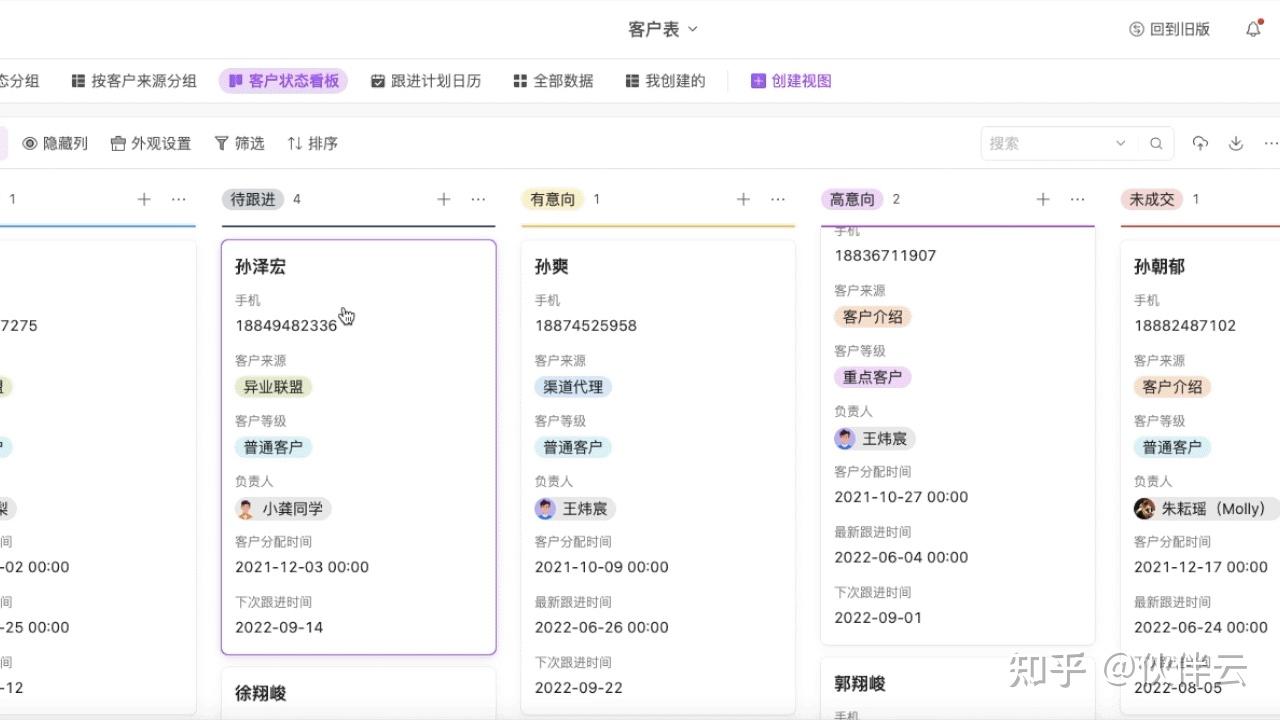Click 客户介绍 tag in 高意向 card
This screenshot has height=720, width=1280.
873,317
